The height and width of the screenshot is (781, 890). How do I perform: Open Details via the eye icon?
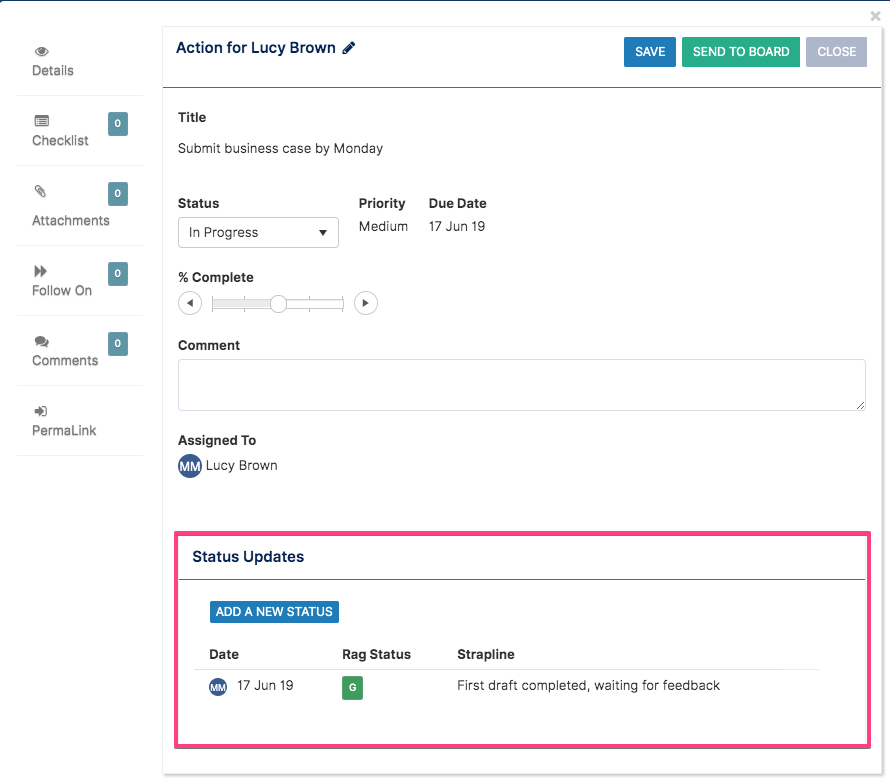[41, 52]
